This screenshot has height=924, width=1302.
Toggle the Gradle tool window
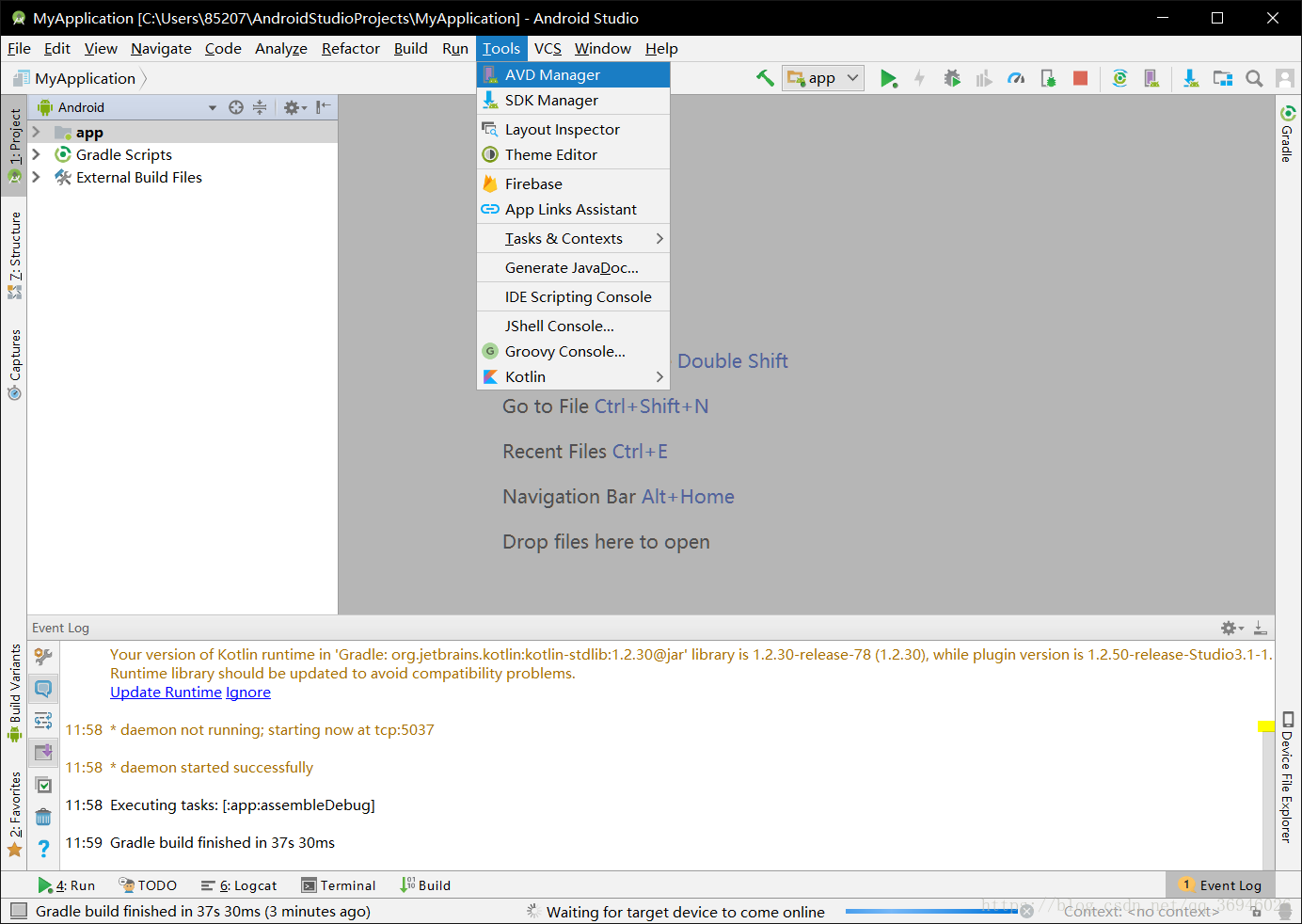1287,134
